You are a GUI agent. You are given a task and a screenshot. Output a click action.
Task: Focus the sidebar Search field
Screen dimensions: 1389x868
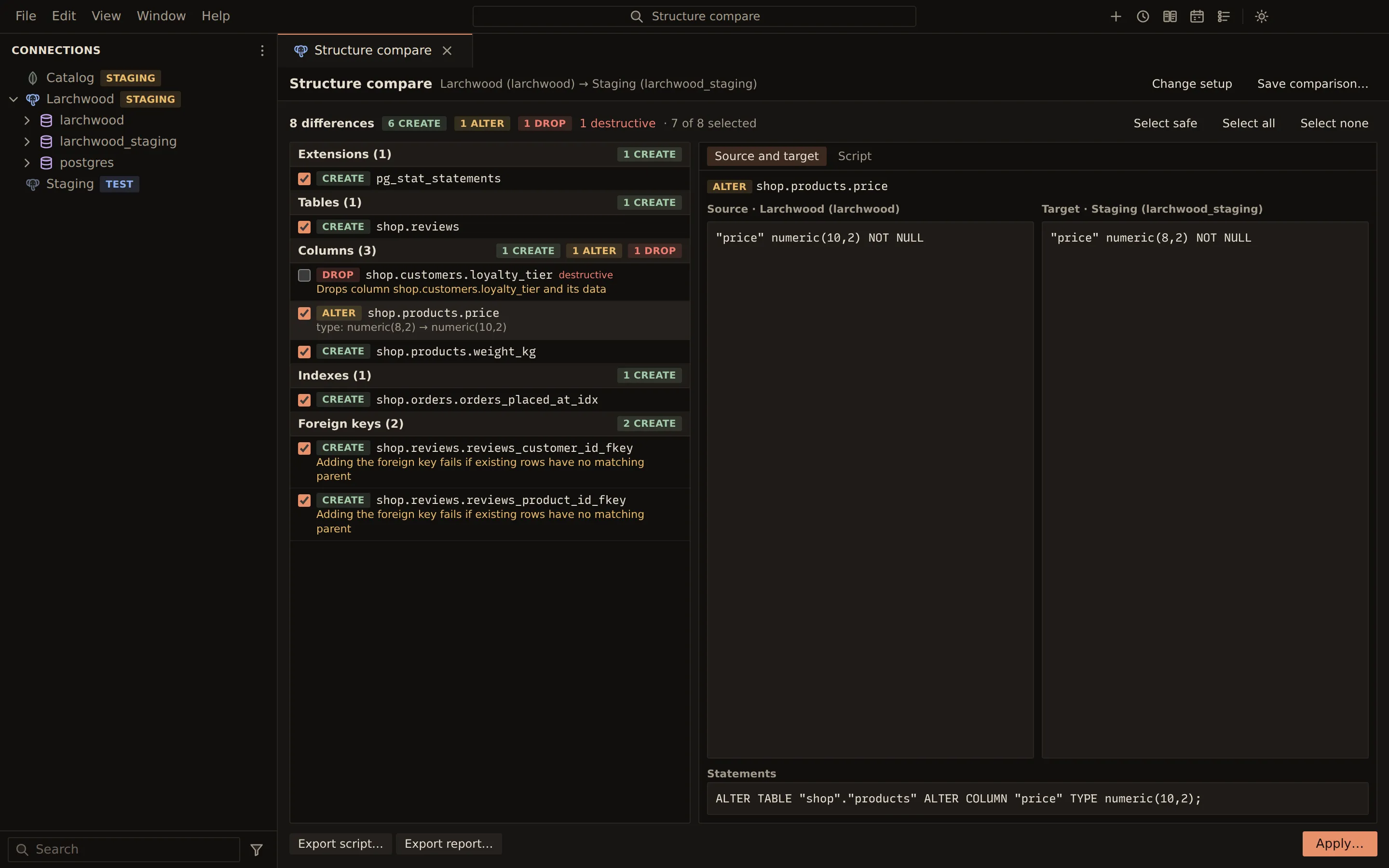click(x=124, y=850)
